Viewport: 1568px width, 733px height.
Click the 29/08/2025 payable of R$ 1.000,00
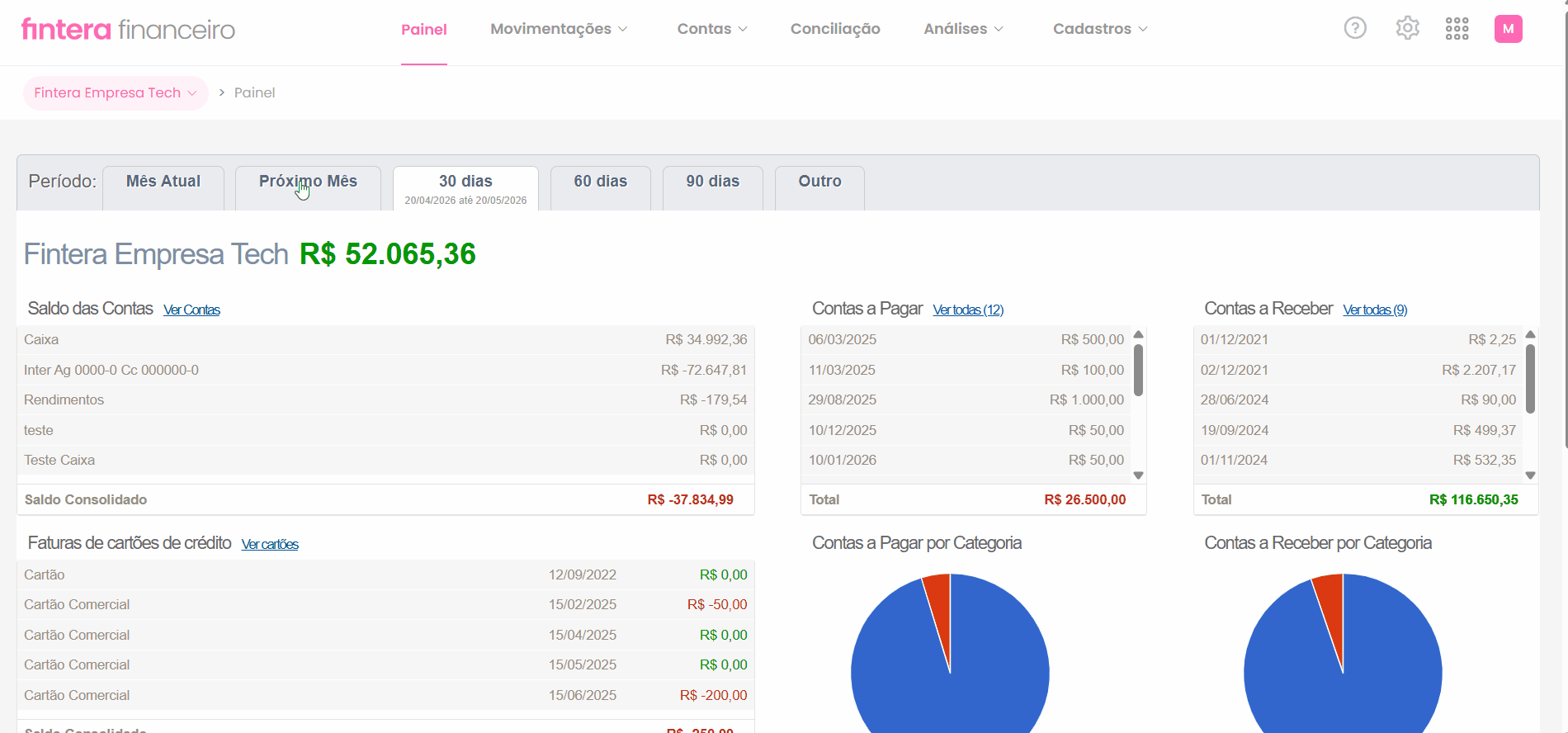966,400
